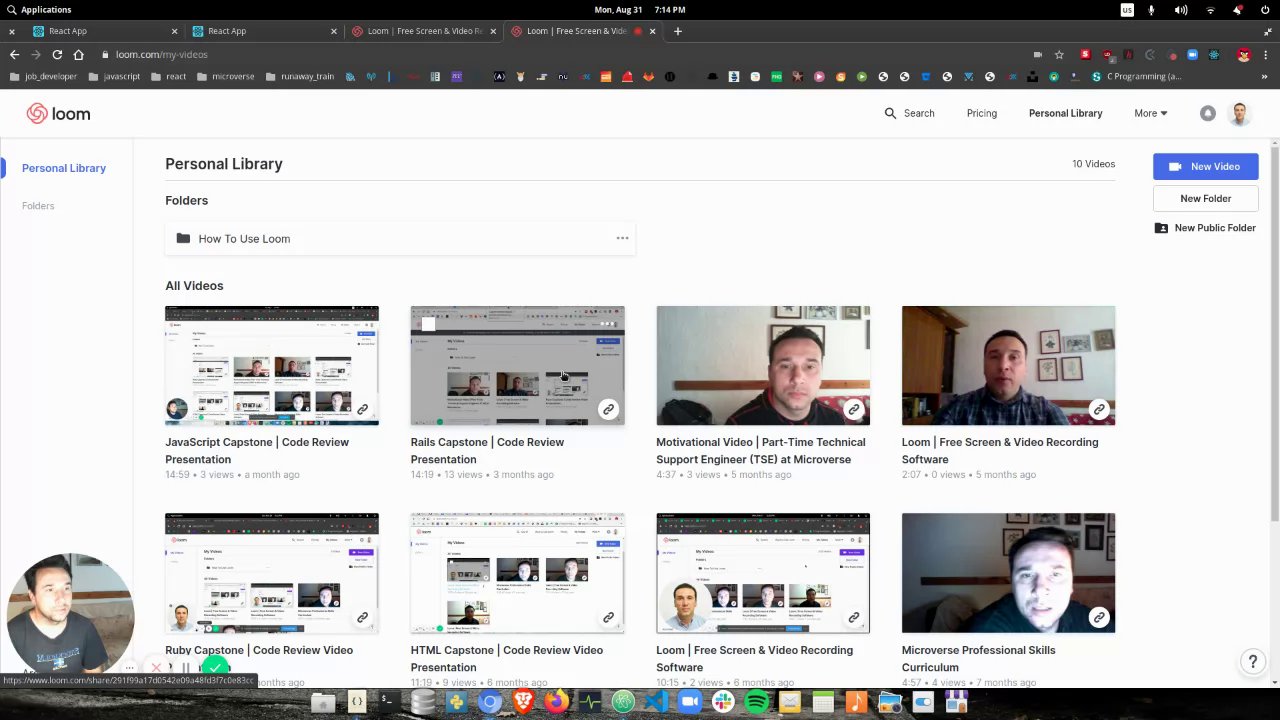The height and width of the screenshot is (720, 1280).
Task: Copy link for Rails Capstone video
Action: [x=608, y=409]
